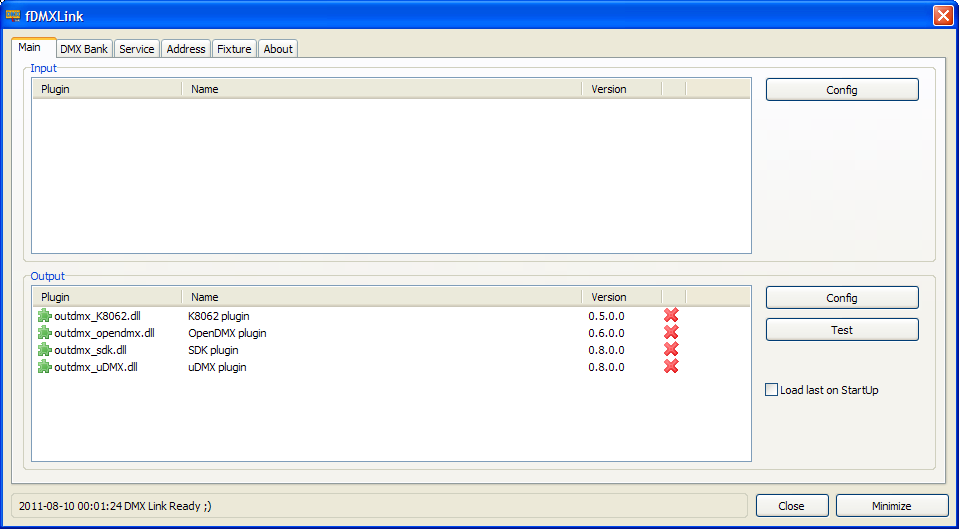959x529 pixels.
Task: Show the About tab
Action: (278, 49)
